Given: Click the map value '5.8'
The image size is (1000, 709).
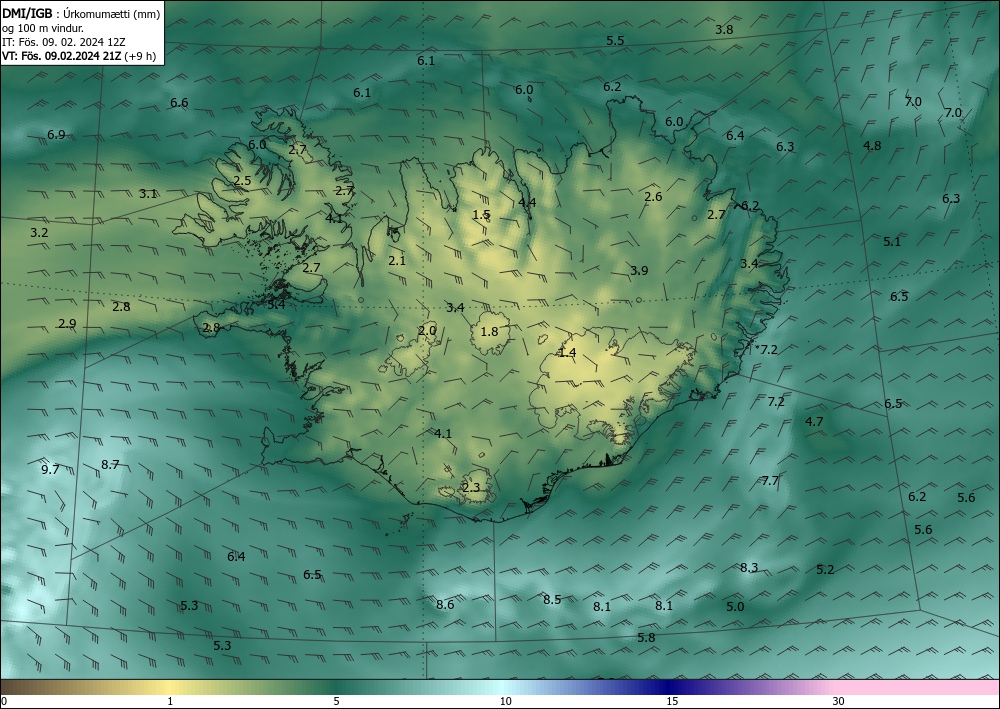Looking at the screenshot, I should tap(646, 638).
